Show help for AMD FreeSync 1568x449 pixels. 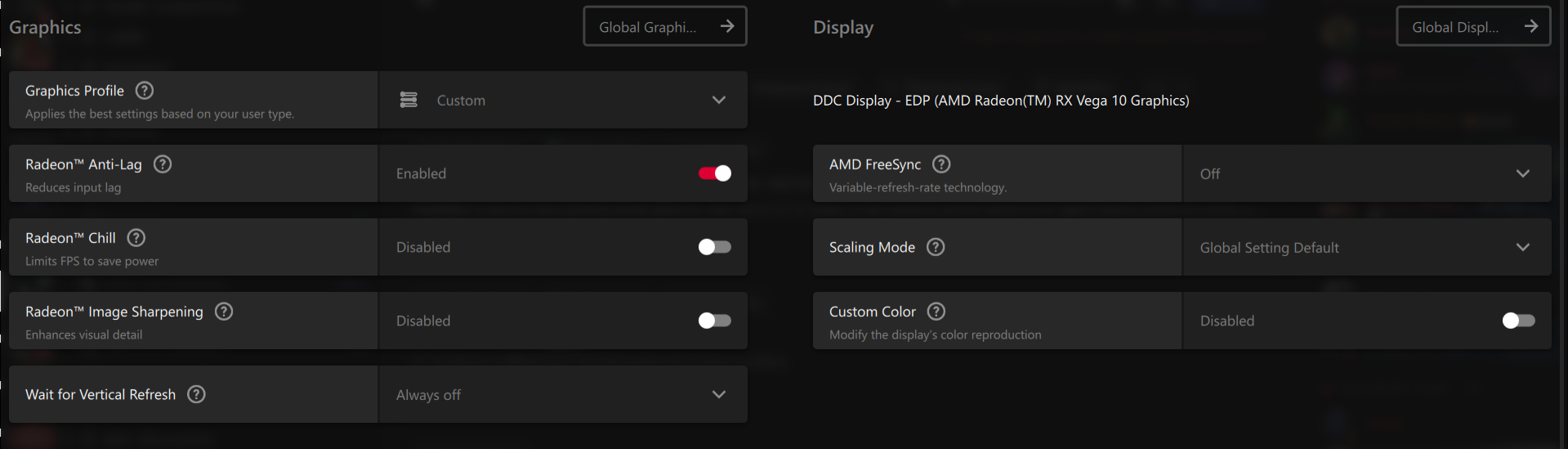941,164
